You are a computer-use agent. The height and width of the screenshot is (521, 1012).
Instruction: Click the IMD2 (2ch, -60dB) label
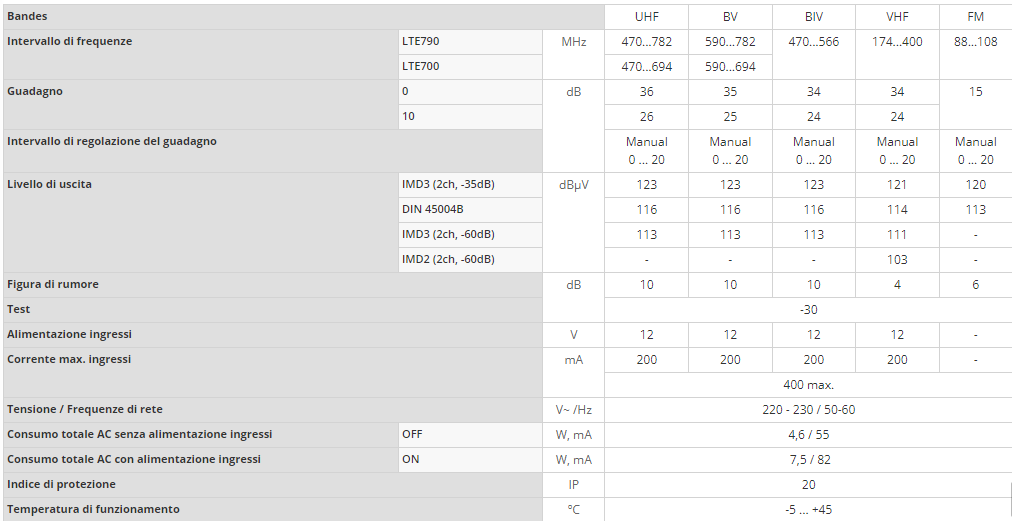(448, 260)
